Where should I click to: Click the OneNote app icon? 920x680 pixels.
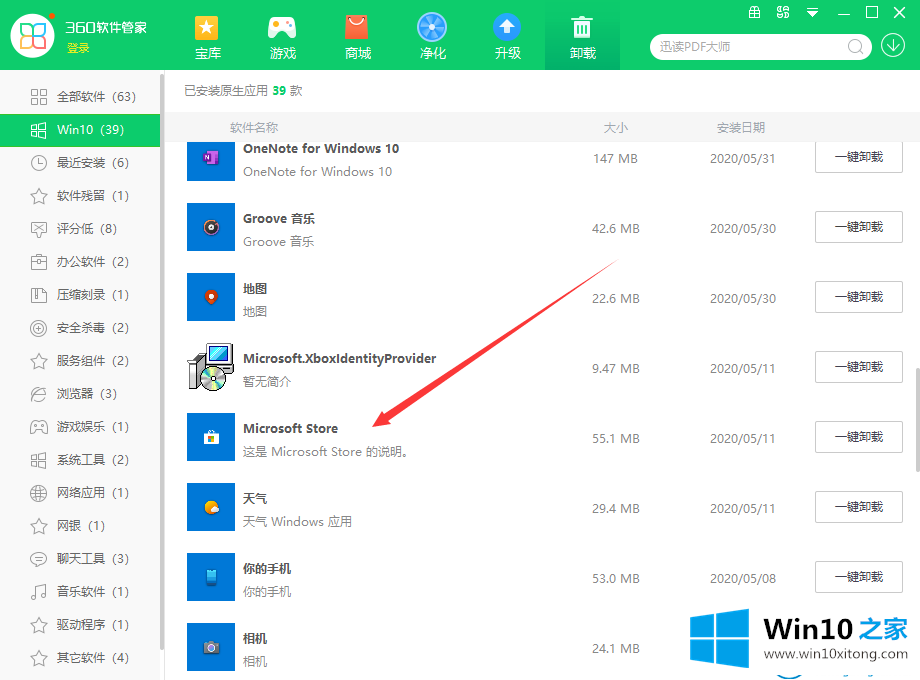point(211,161)
